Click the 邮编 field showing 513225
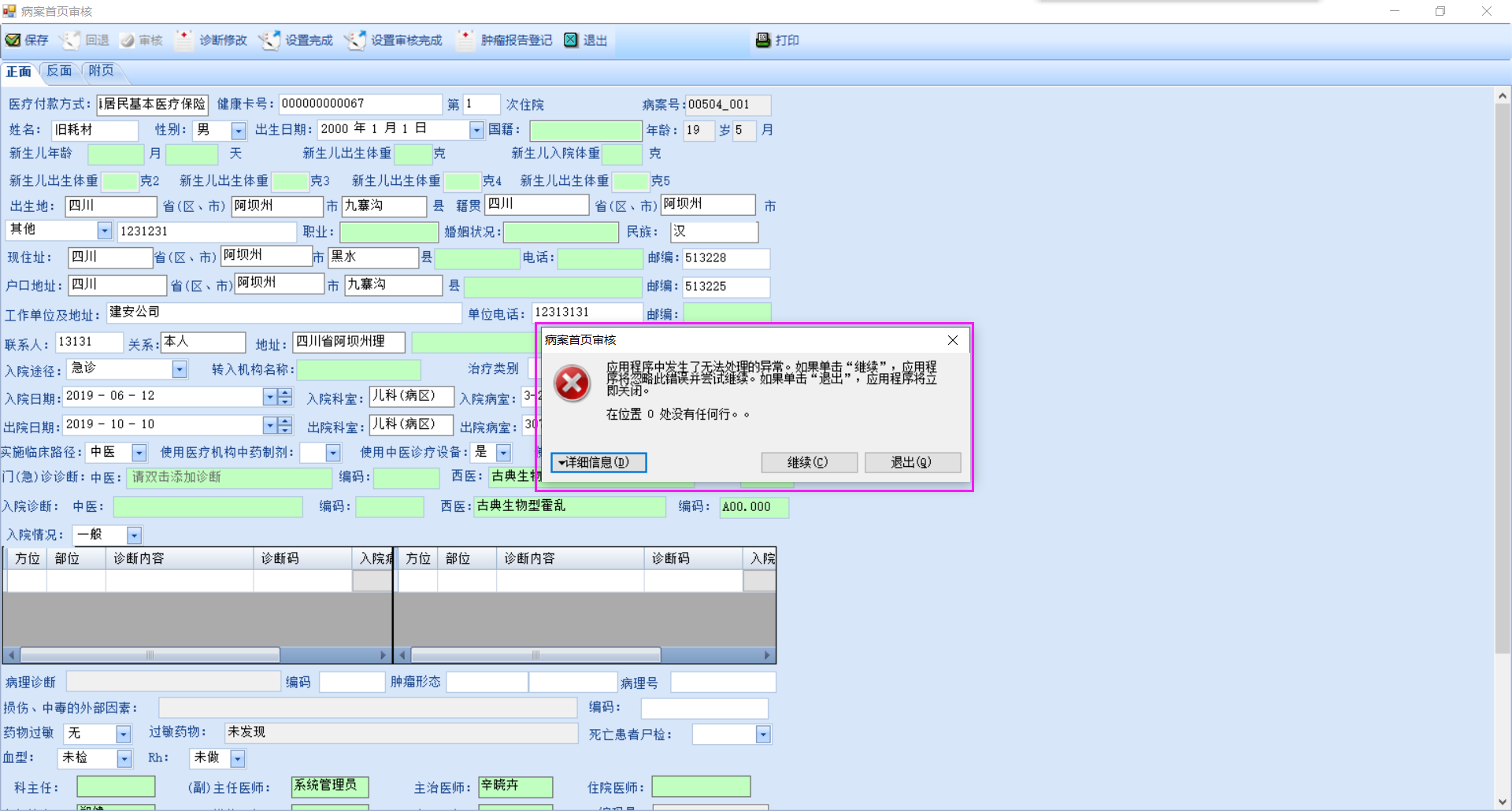The width and height of the screenshot is (1512, 811). tap(726, 287)
